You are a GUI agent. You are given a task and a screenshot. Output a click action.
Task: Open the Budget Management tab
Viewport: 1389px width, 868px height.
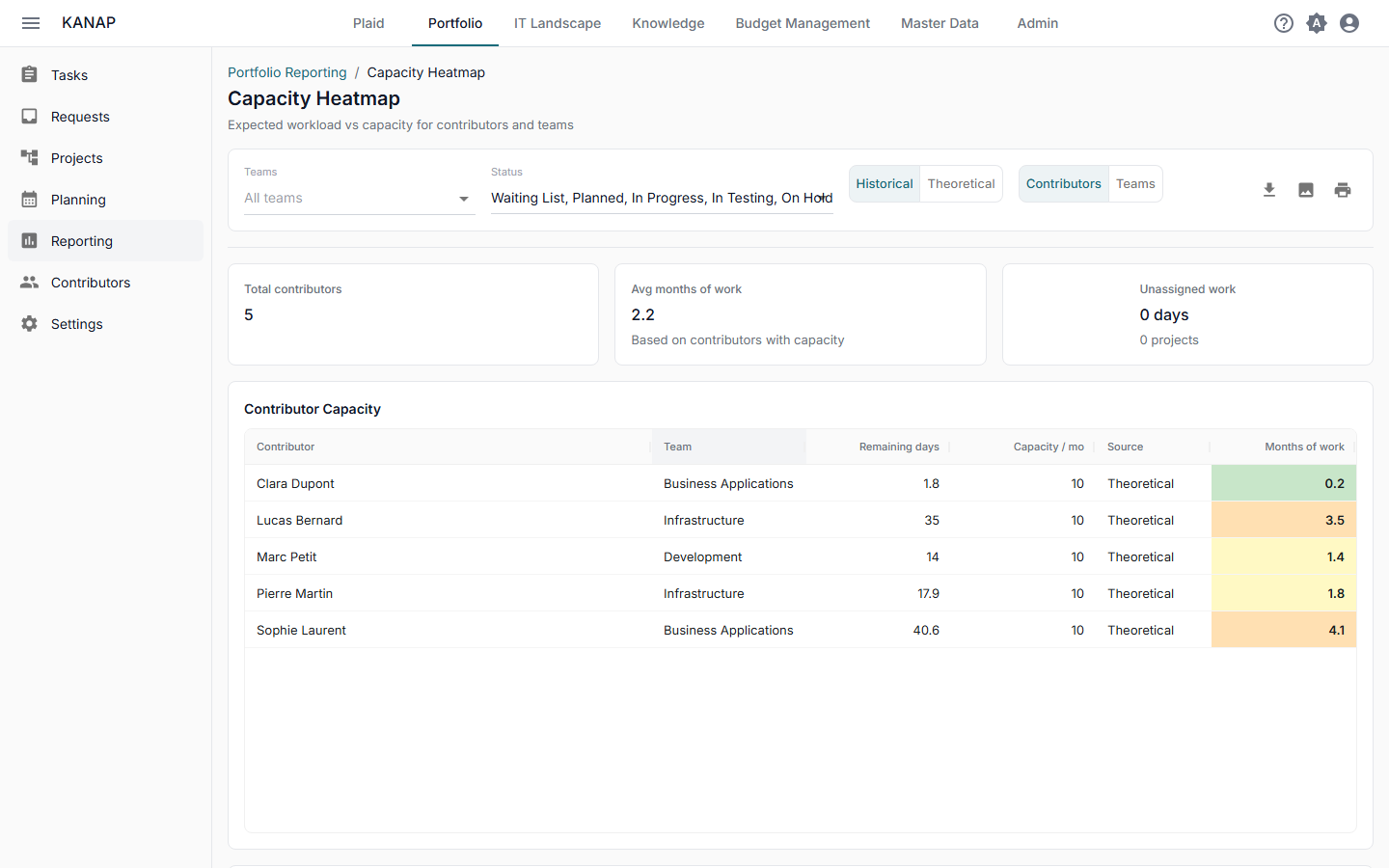[803, 23]
